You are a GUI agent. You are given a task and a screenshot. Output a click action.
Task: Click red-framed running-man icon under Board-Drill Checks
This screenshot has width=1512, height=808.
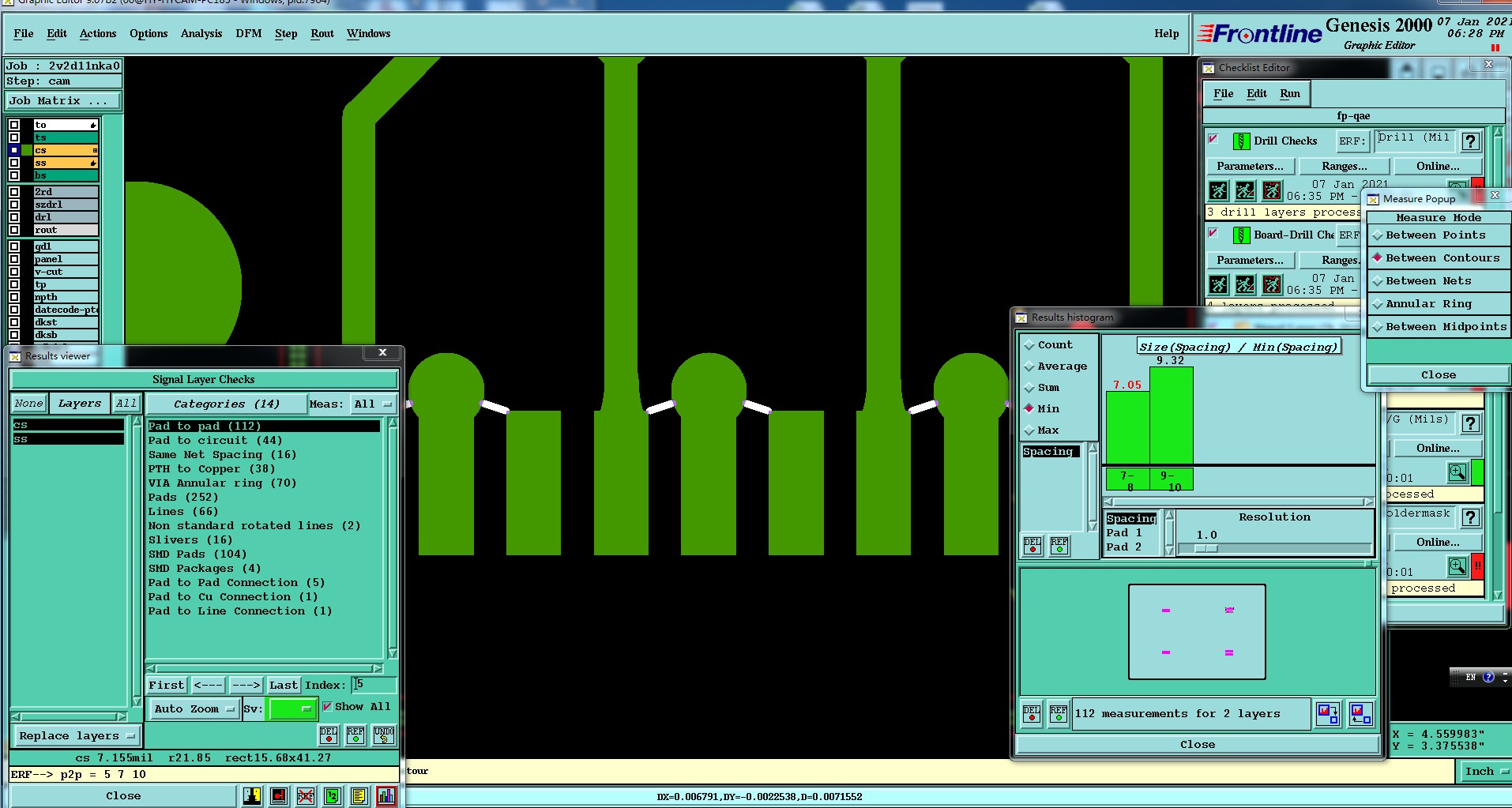click(x=1272, y=284)
